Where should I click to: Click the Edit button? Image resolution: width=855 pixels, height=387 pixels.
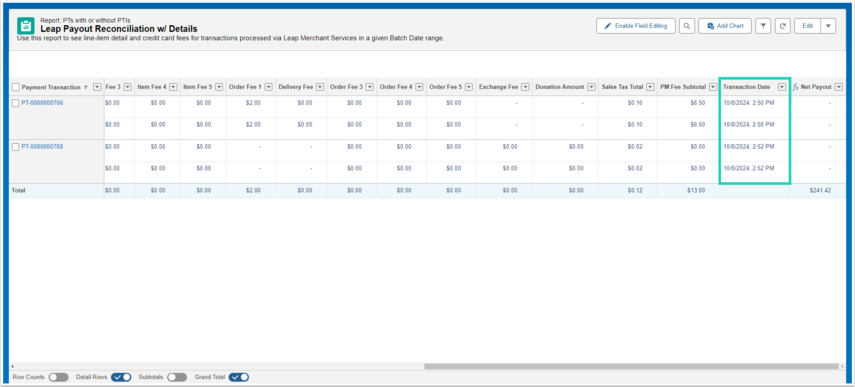808,26
